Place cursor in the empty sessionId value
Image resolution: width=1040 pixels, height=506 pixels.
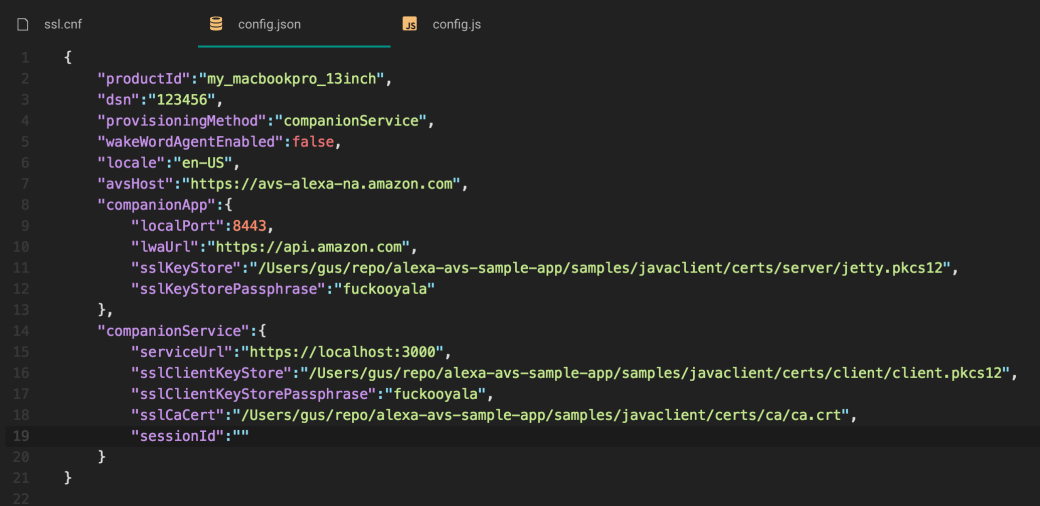click(x=240, y=436)
